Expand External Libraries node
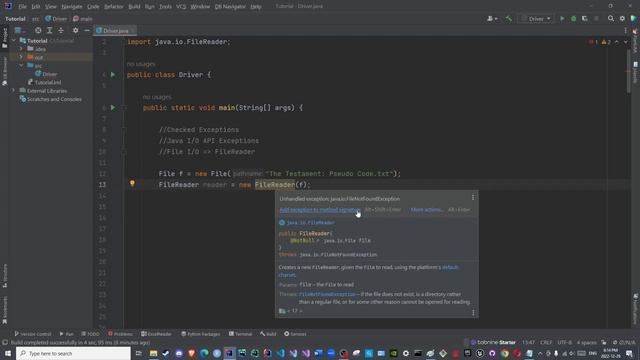This screenshot has width=640, height=360. (x=14, y=91)
